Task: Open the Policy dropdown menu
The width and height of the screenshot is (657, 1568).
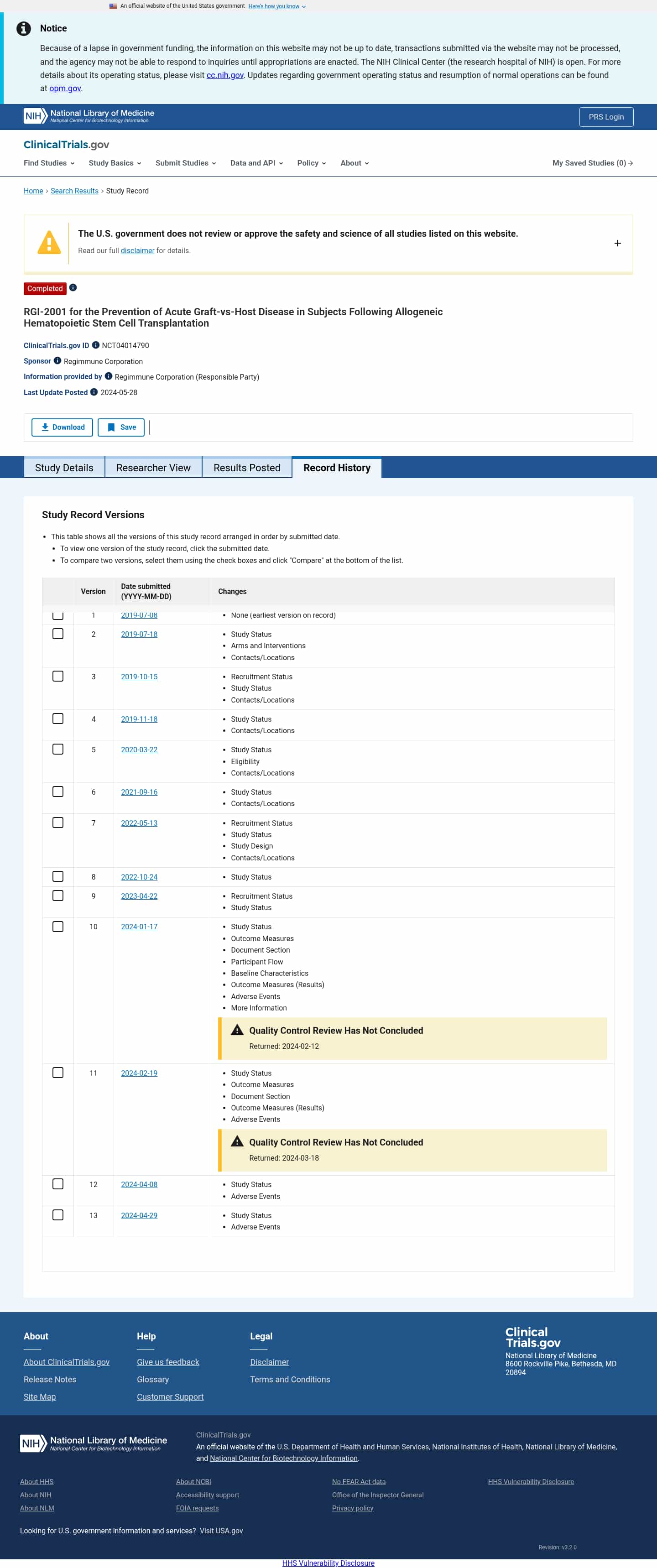Action: [312, 163]
